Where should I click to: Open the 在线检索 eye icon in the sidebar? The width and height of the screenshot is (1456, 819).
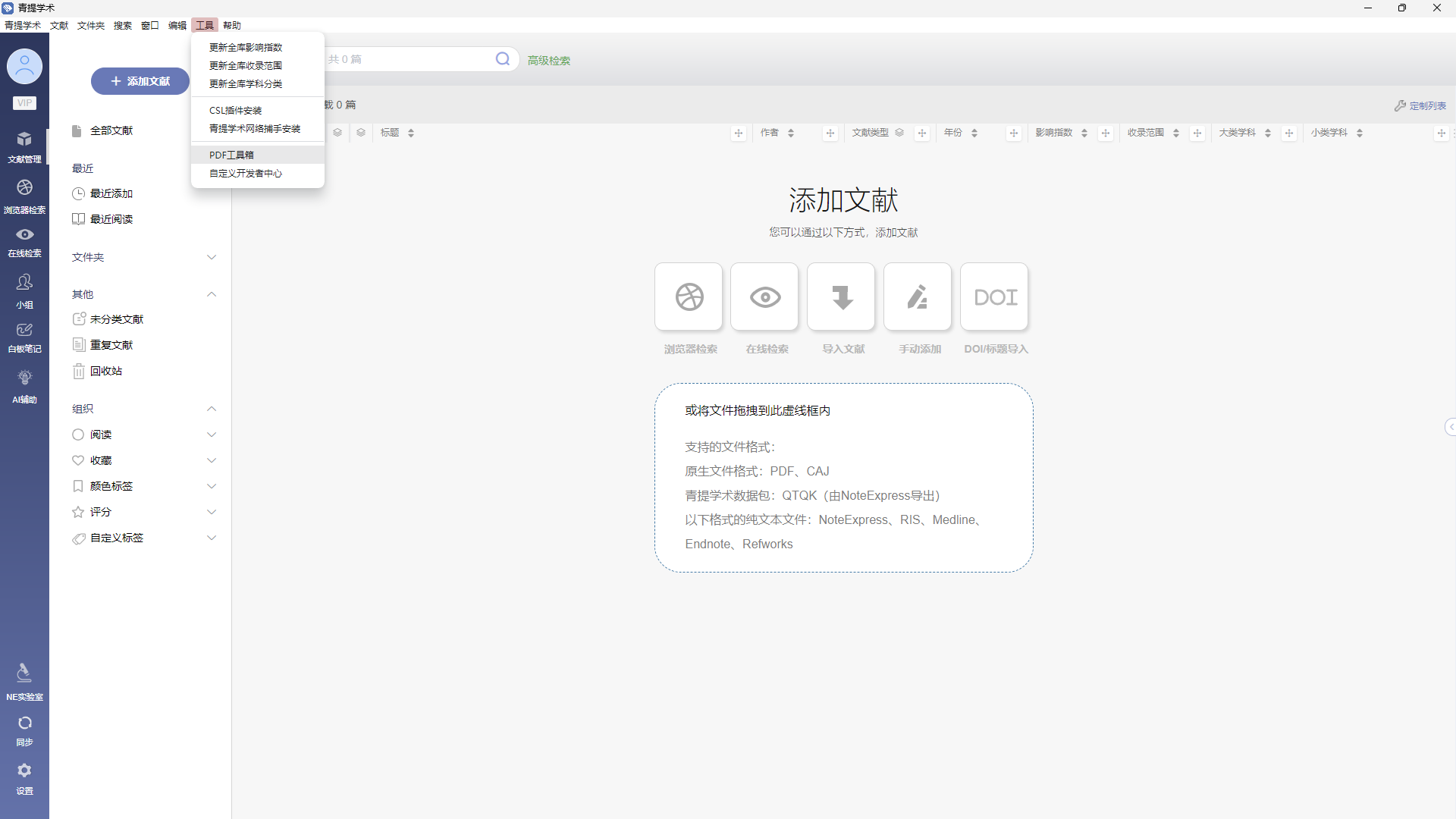[24, 235]
